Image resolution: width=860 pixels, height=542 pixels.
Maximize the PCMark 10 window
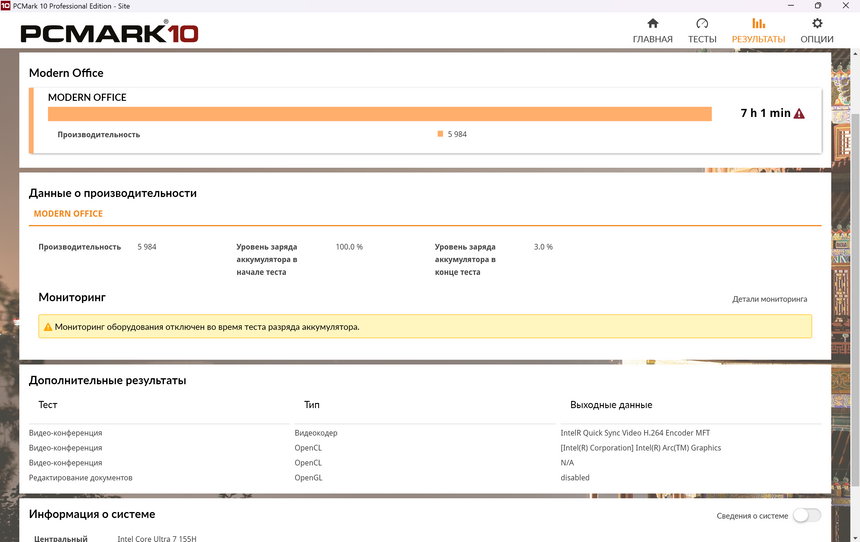coord(818,6)
